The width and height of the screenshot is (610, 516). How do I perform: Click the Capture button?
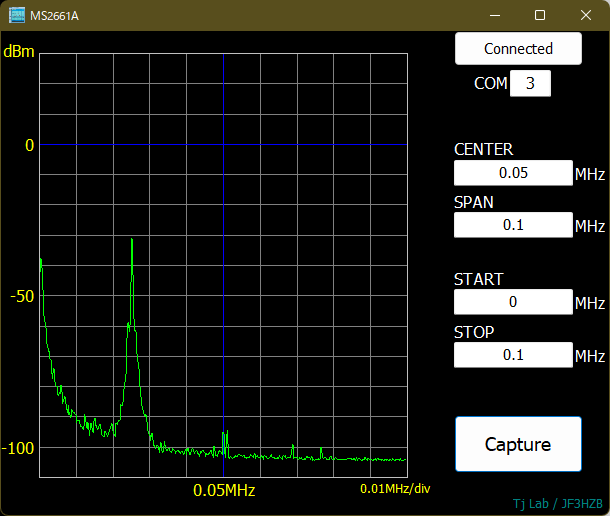pos(518,444)
